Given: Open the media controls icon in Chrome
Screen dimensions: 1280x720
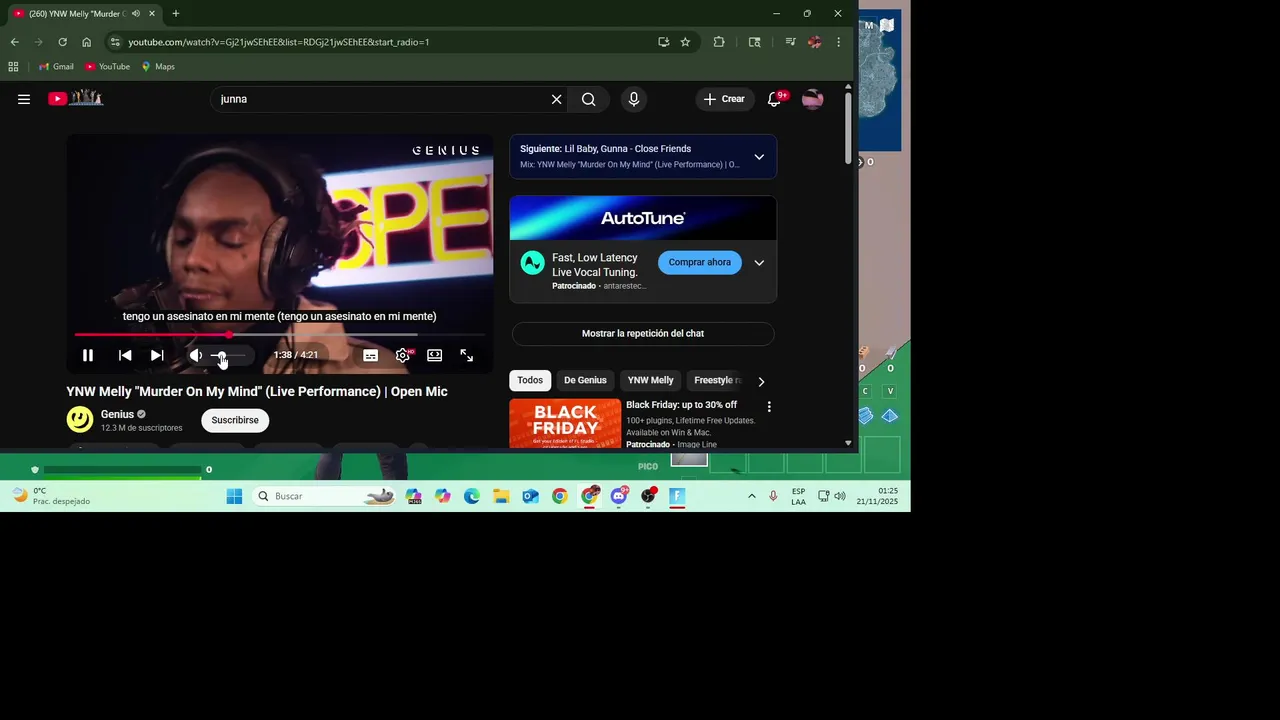Looking at the screenshot, I should point(790,42).
